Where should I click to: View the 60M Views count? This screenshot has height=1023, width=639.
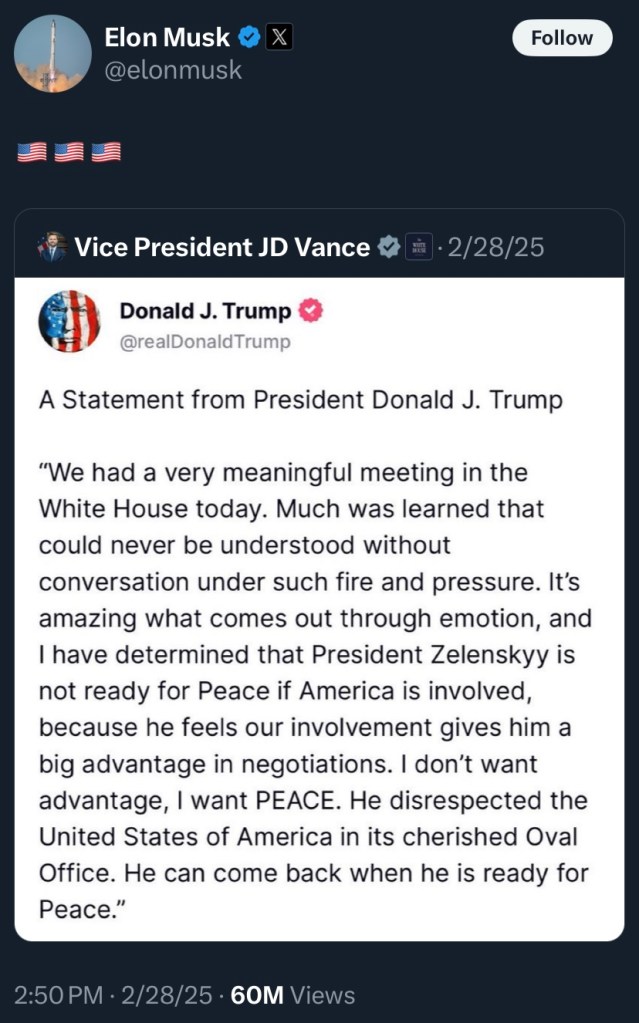pos(292,995)
